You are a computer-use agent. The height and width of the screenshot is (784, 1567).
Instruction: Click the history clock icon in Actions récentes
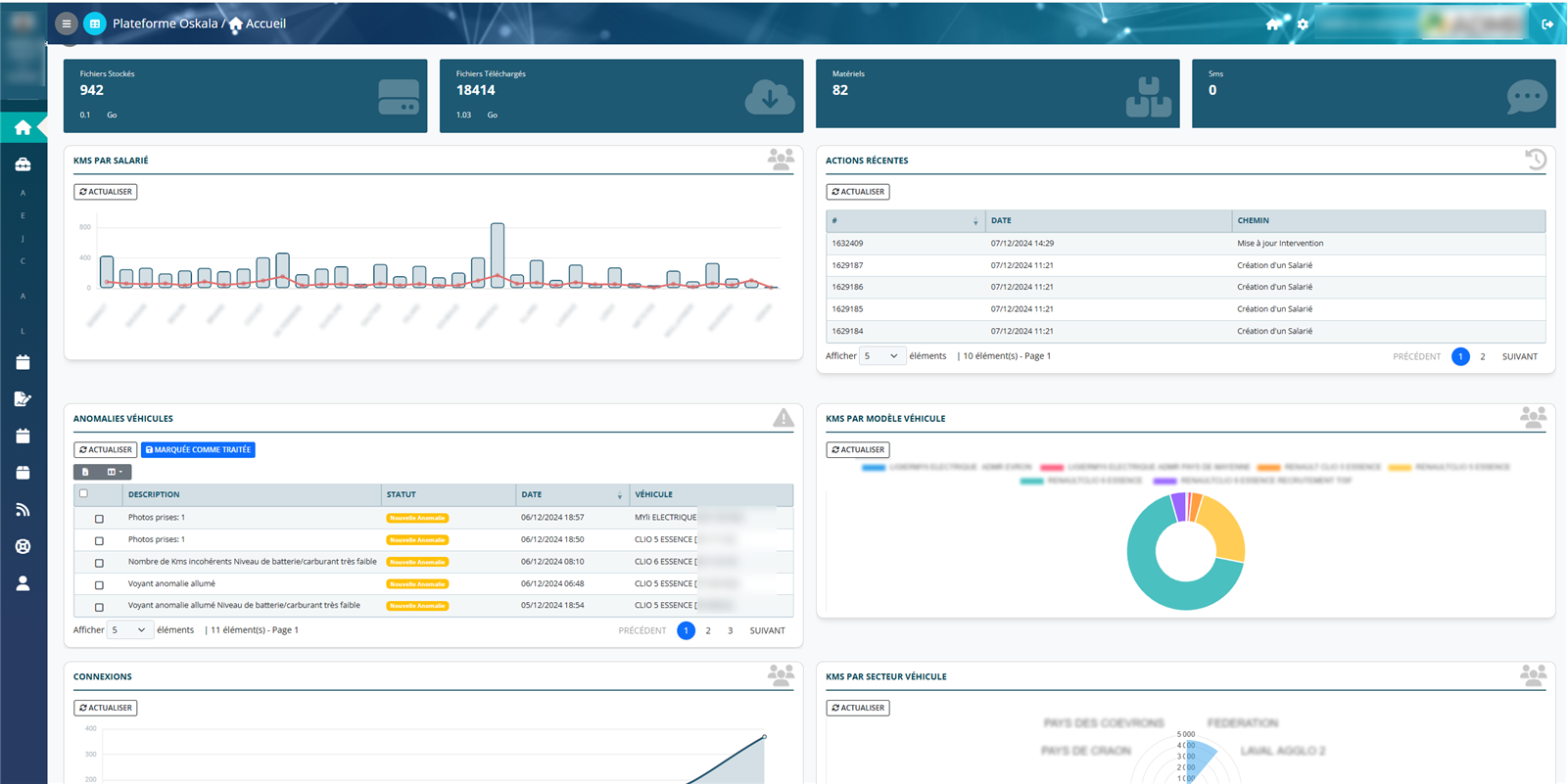1536,159
